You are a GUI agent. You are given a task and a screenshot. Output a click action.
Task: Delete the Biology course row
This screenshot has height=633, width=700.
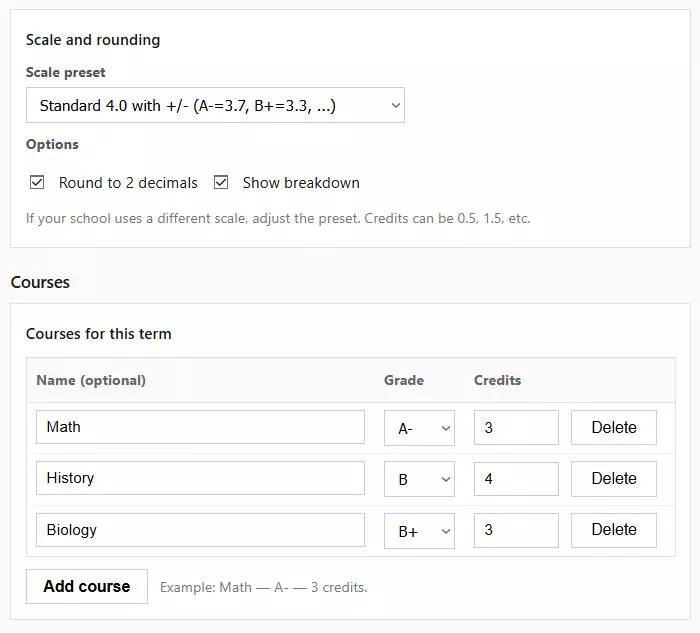(614, 530)
